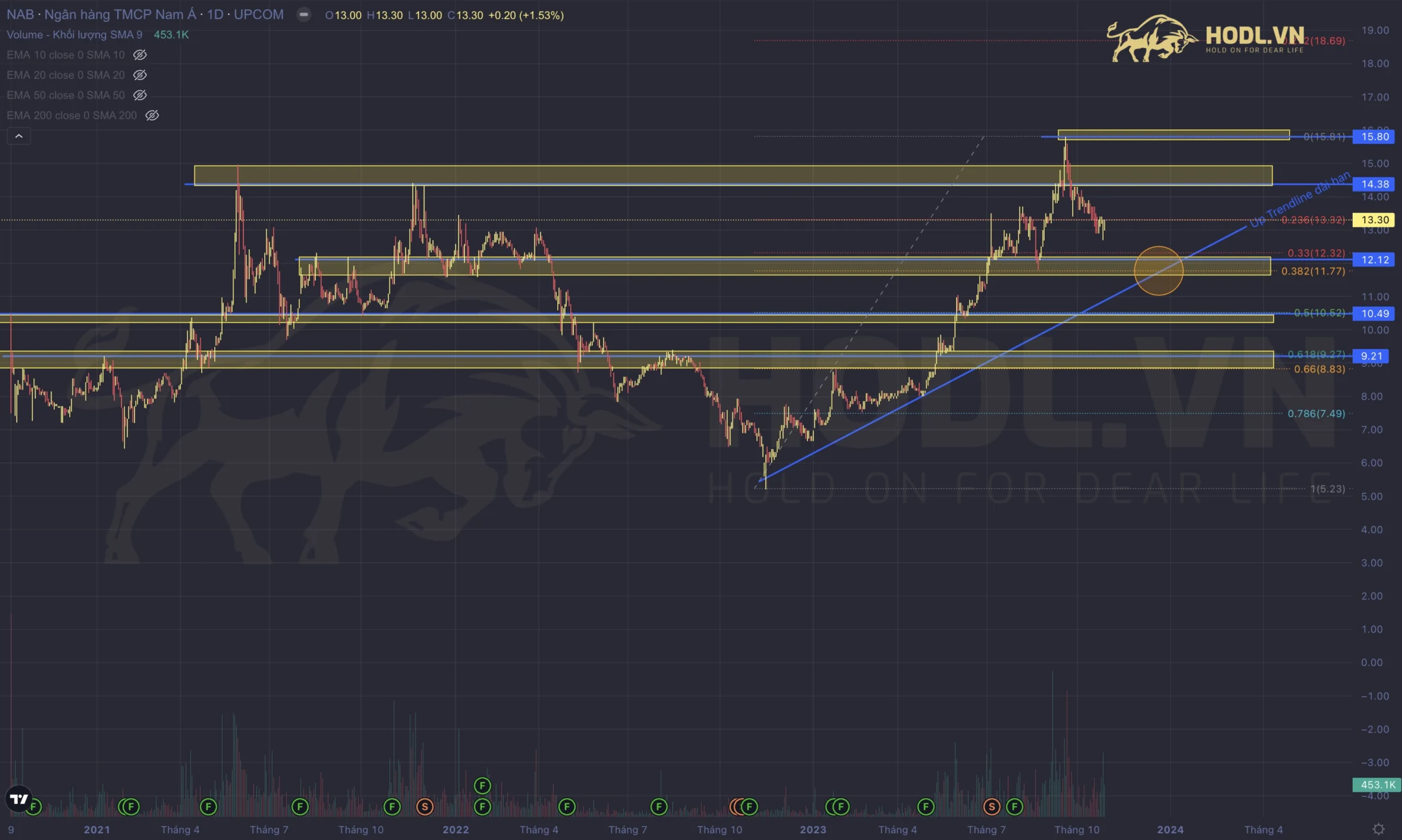
Task: Click the orange highlight circle on trendline
Action: (x=1158, y=270)
